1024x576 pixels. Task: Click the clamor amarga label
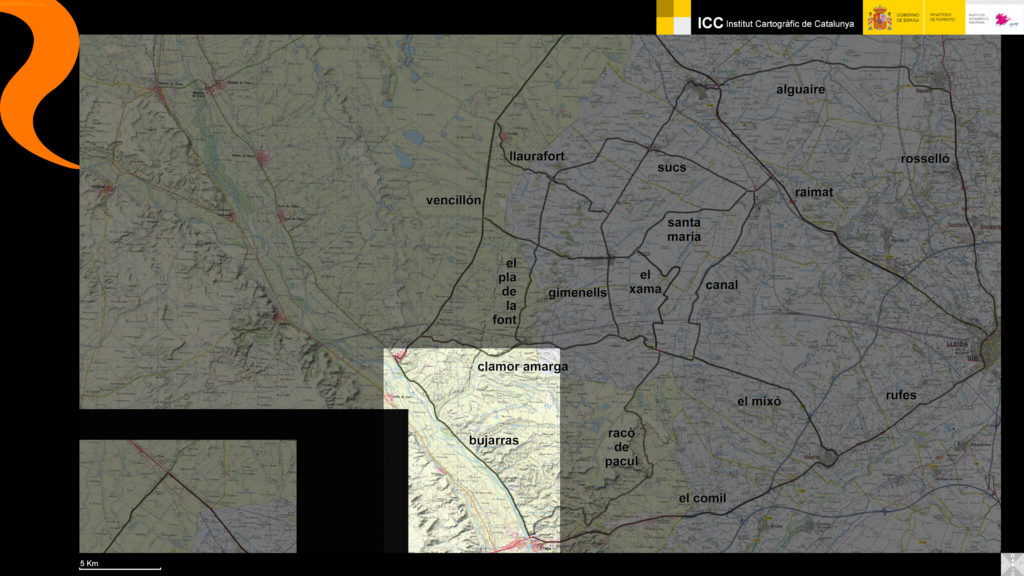pos(522,367)
